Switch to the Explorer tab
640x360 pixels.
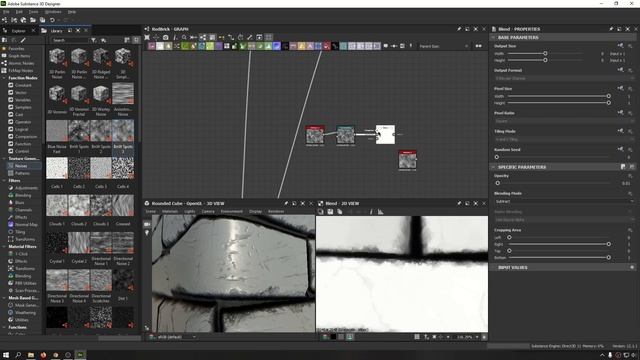(x=18, y=31)
